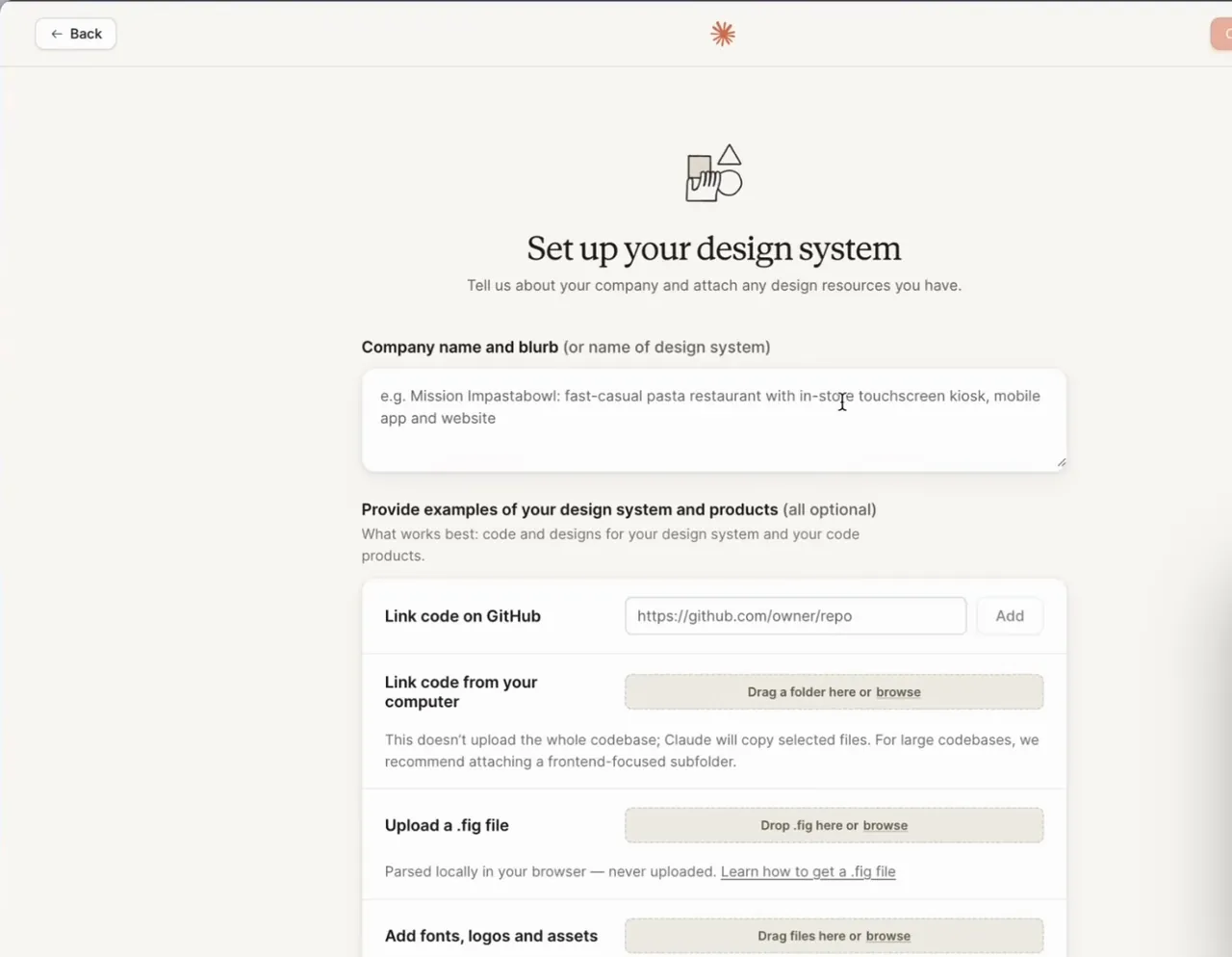The height and width of the screenshot is (957, 1232).
Task: Click the textarea resize handle corner
Action: 1061,462
